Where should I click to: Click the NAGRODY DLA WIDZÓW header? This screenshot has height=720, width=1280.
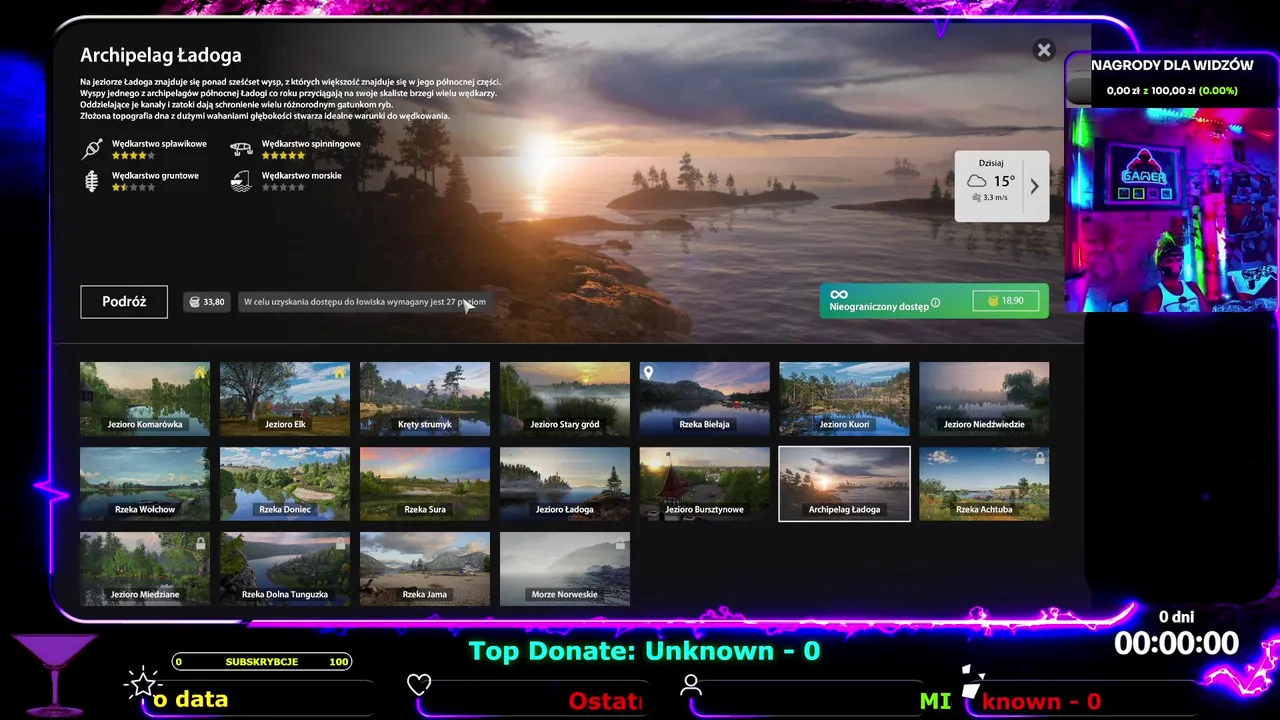point(1172,65)
